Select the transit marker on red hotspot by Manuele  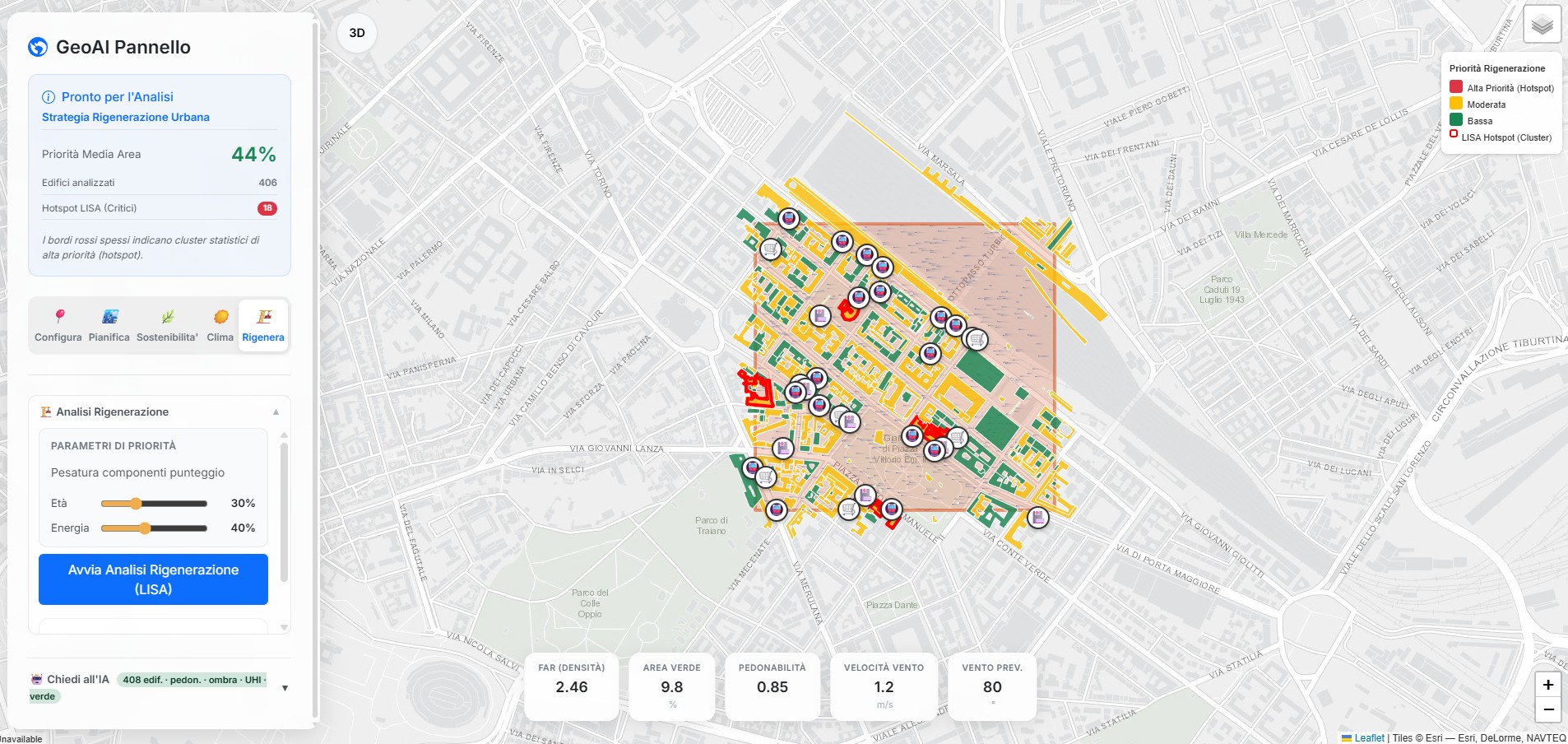point(892,509)
